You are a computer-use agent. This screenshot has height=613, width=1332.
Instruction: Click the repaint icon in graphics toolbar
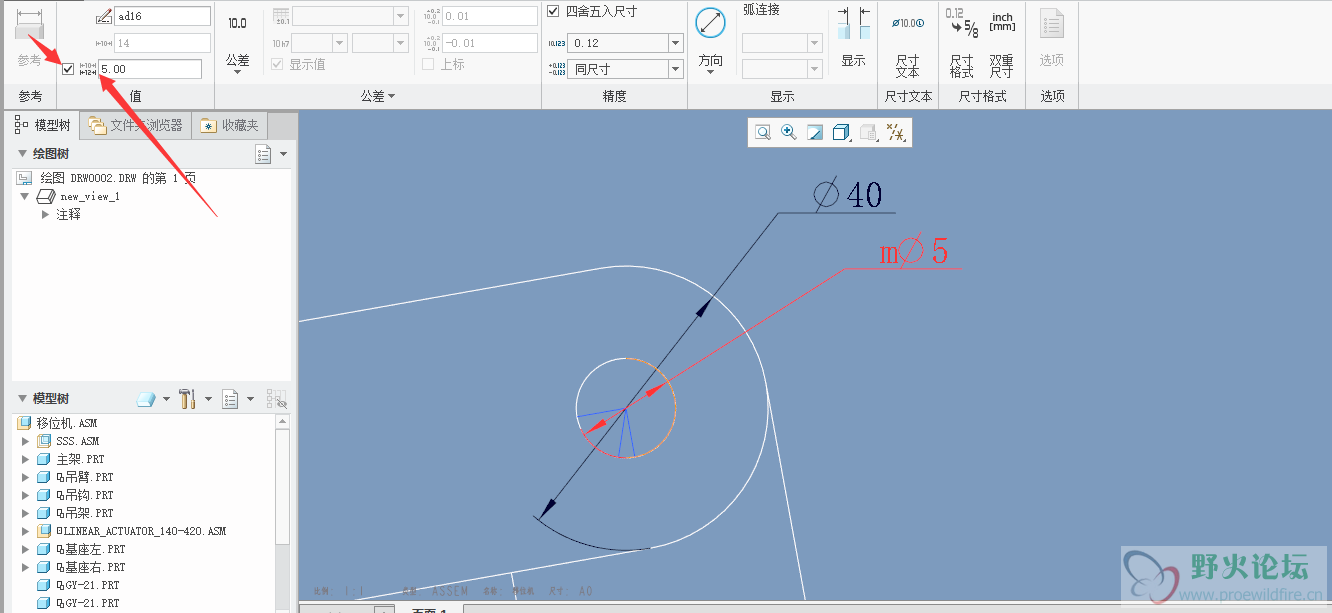815,132
